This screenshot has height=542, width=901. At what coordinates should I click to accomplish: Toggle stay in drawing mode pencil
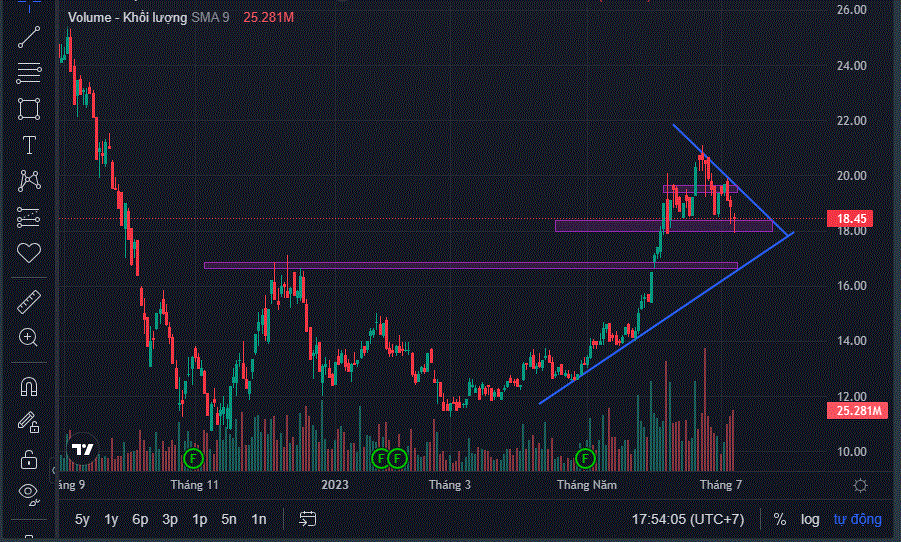pos(29,422)
